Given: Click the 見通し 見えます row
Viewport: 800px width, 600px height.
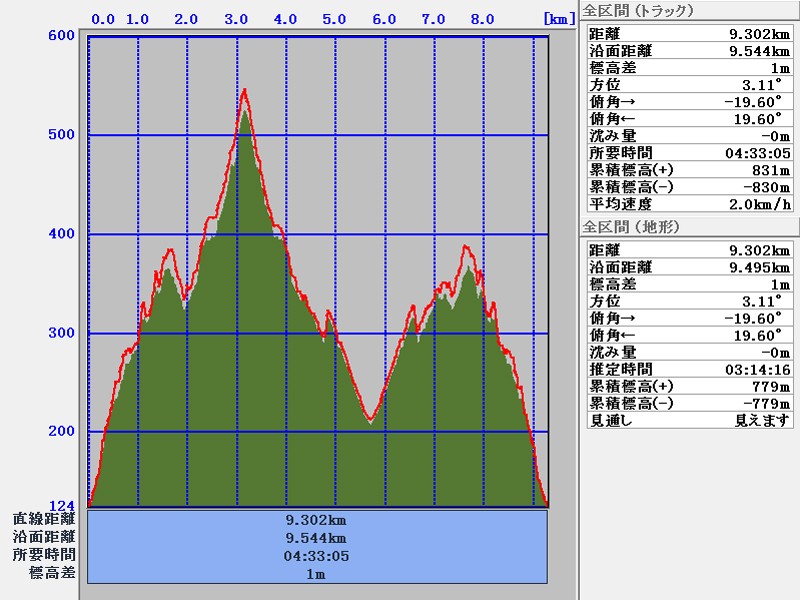Looking at the screenshot, I should [x=689, y=420].
